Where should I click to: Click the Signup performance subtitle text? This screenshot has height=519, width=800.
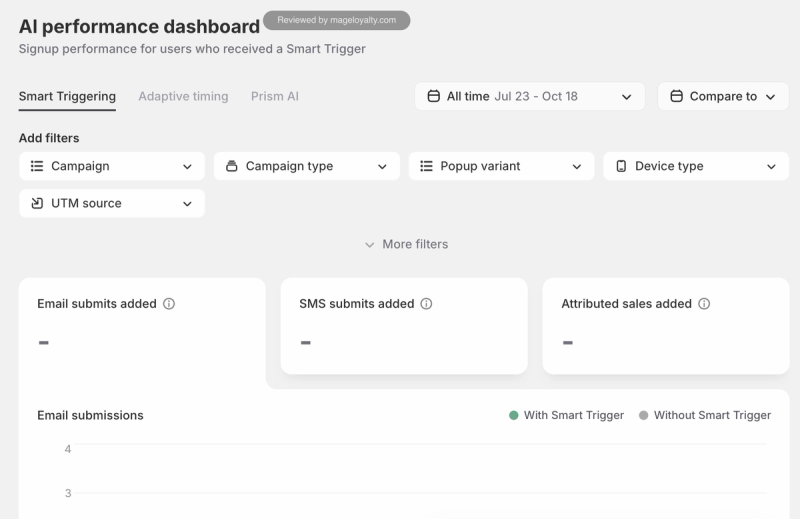(192, 49)
